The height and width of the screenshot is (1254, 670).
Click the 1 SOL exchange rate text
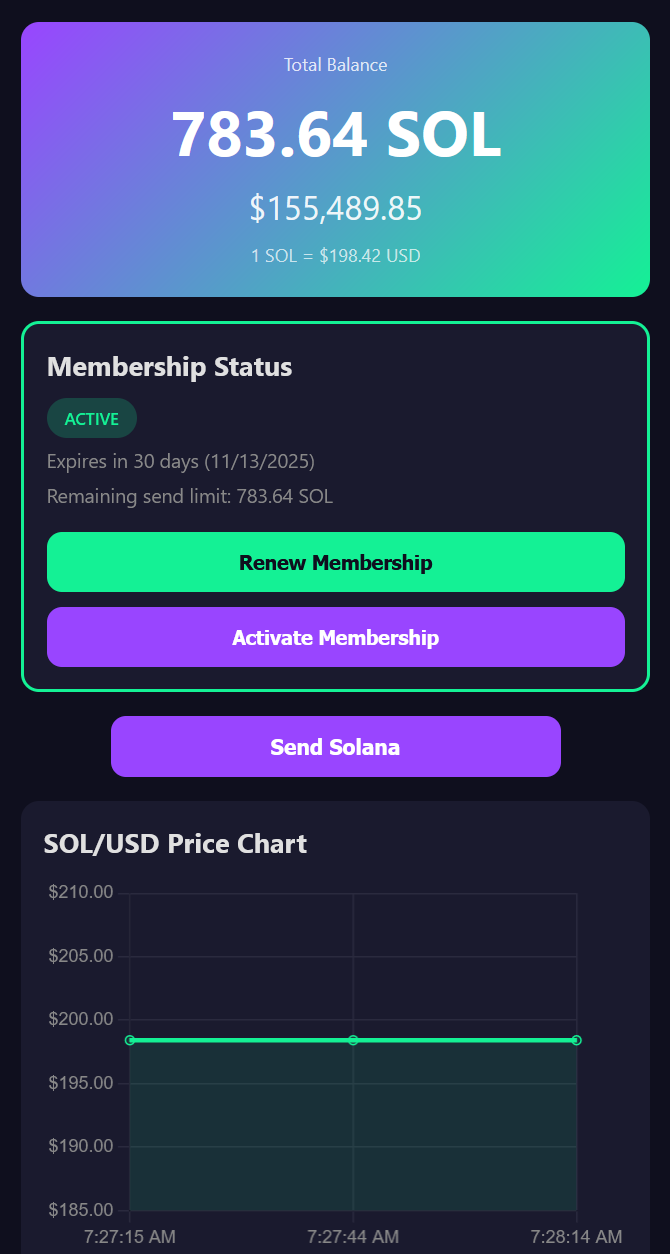click(335, 255)
